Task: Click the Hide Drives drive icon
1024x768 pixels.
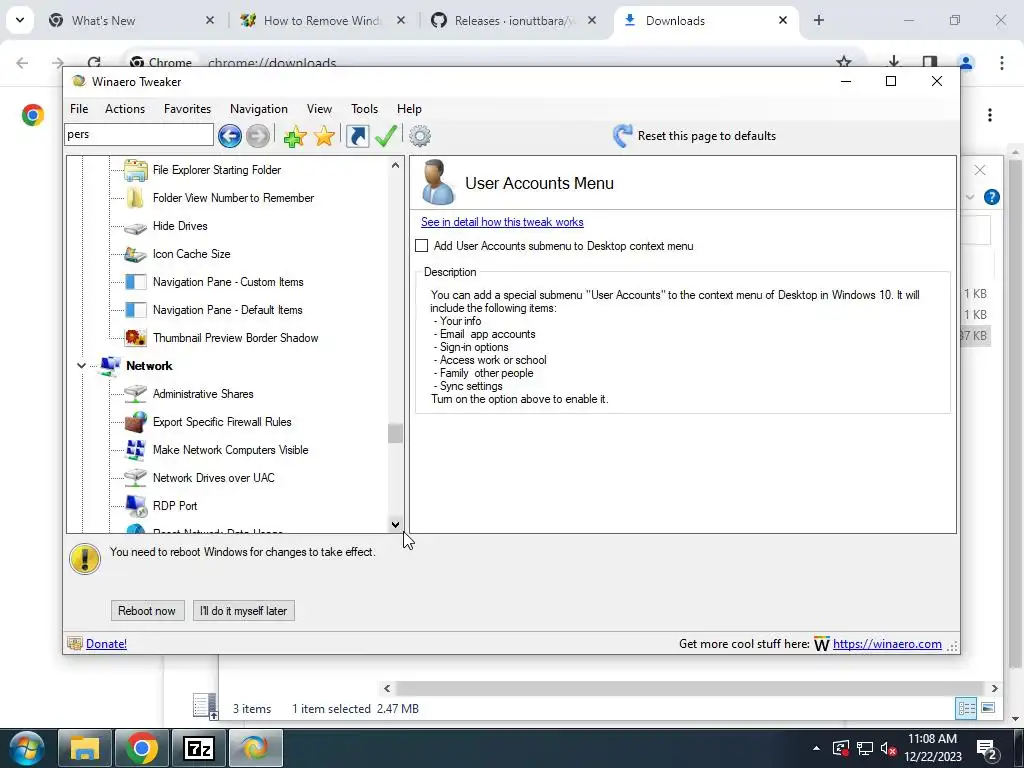Action: (x=136, y=227)
